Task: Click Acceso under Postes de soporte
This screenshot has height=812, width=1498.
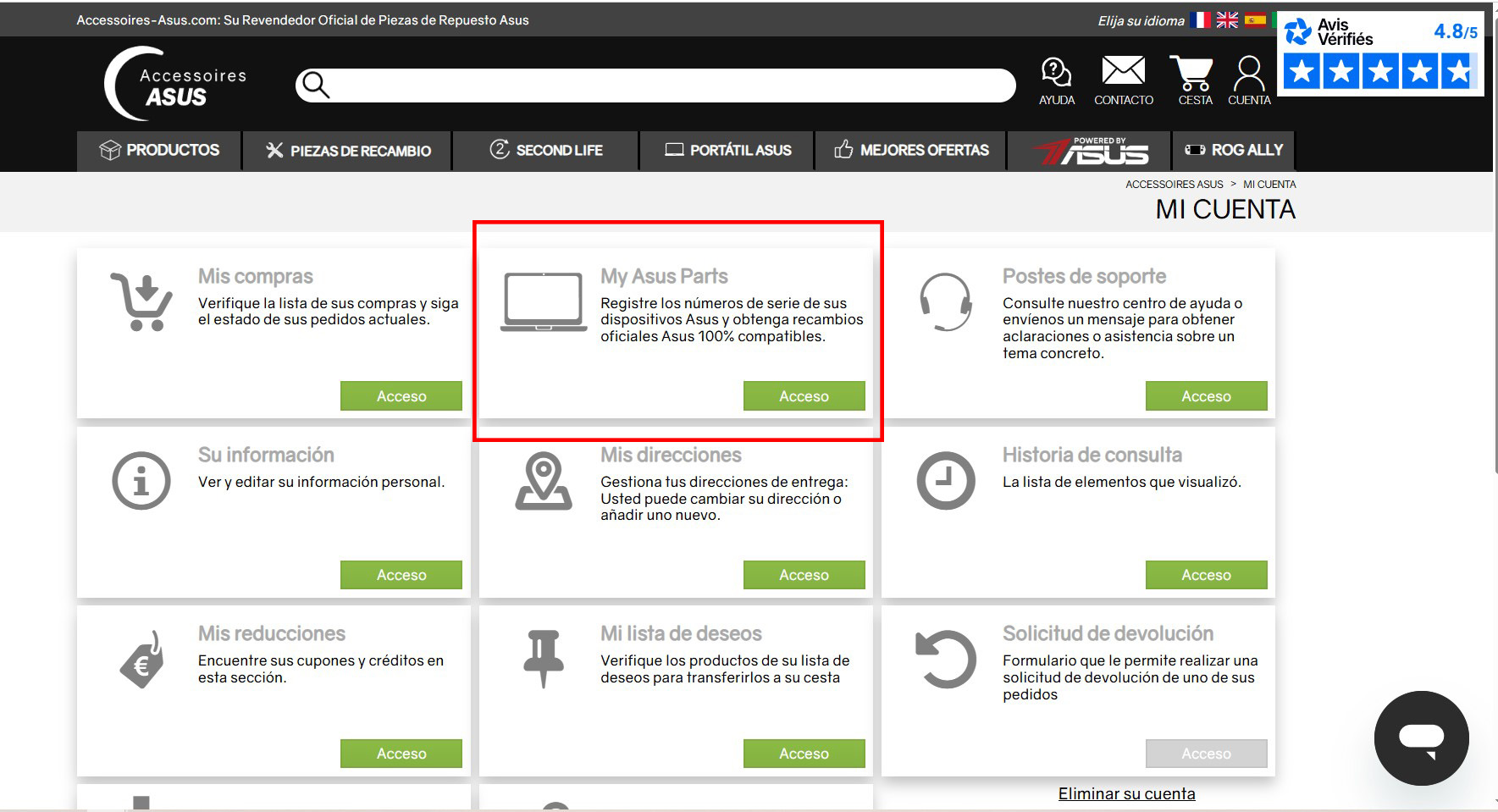Action: tap(1207, 396)
